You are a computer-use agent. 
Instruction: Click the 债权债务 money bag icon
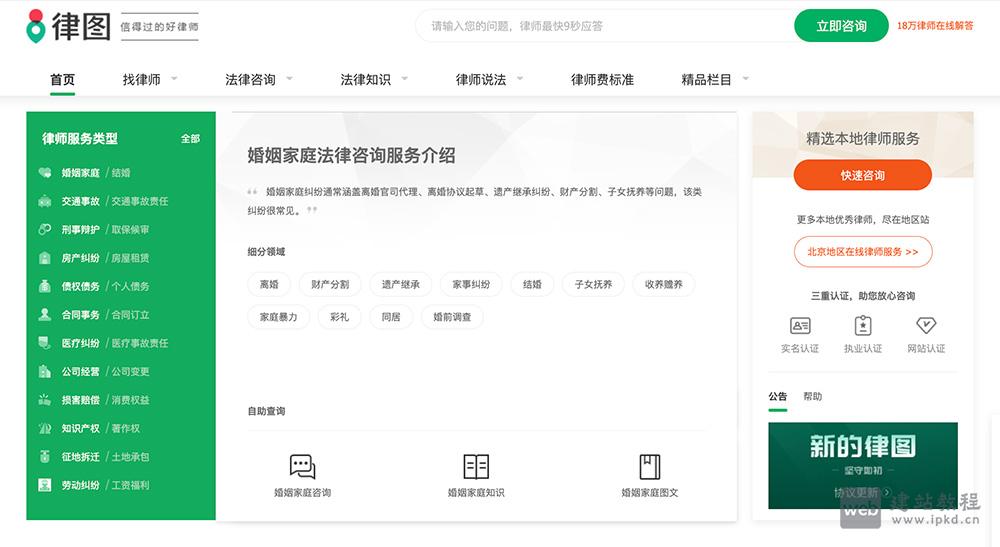(45, 286)
